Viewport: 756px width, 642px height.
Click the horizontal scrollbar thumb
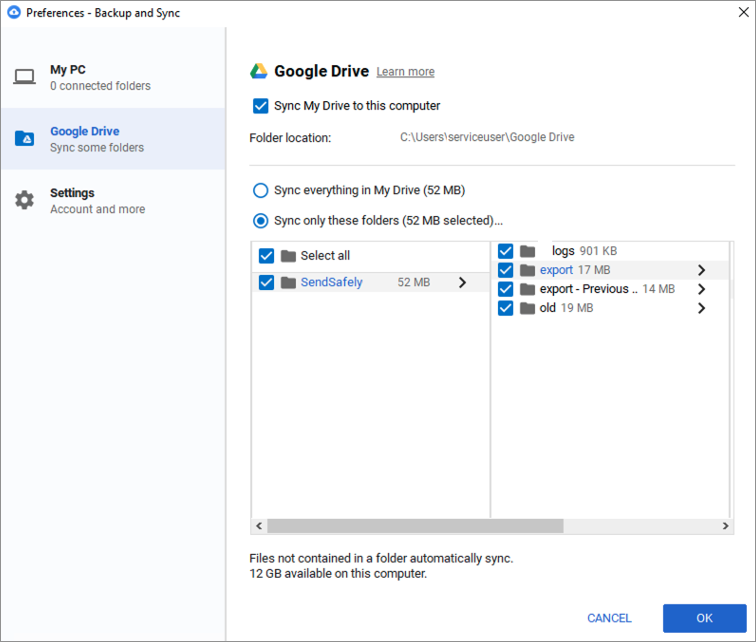(x=415, y=526)
